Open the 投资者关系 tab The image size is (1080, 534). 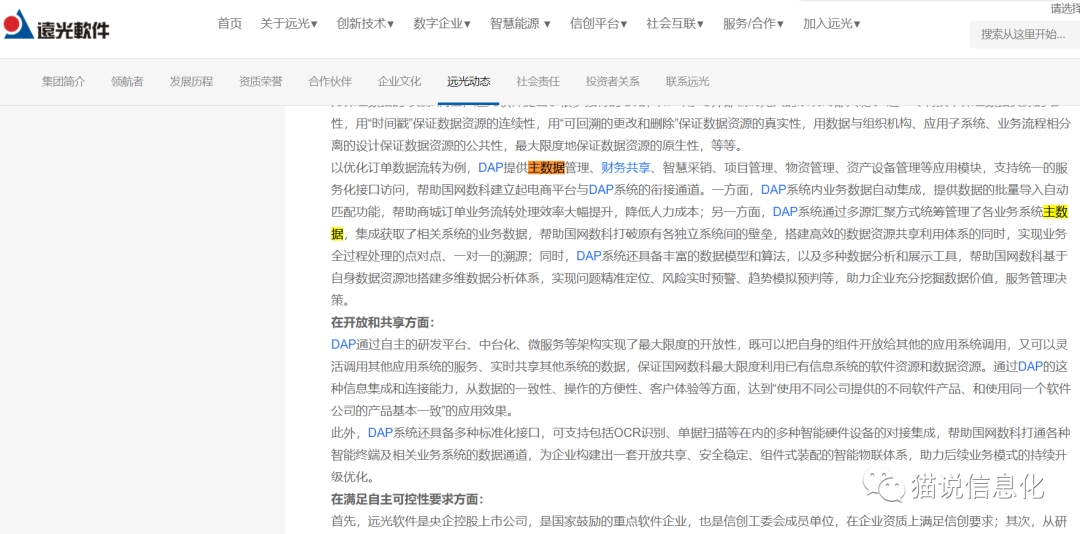(612, 82)
